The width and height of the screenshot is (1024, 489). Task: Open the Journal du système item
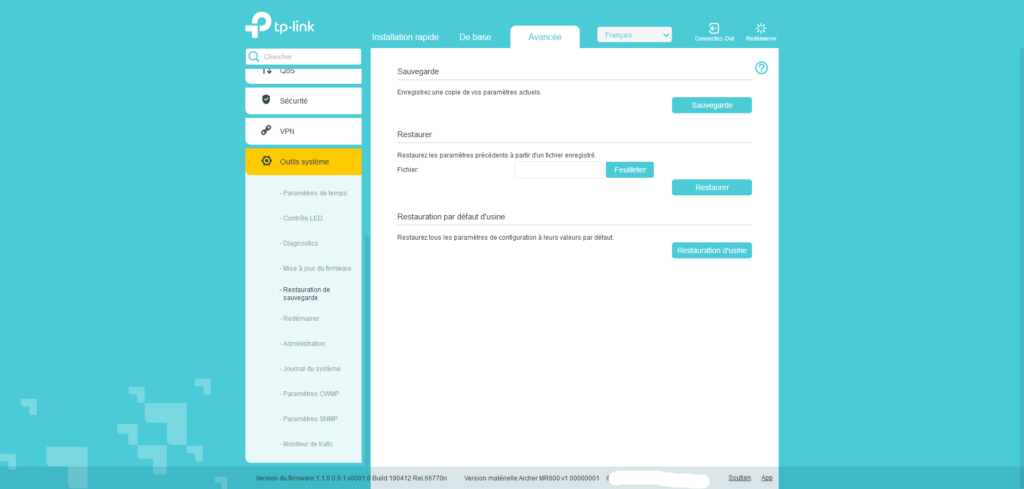click(x=312, y=368)
